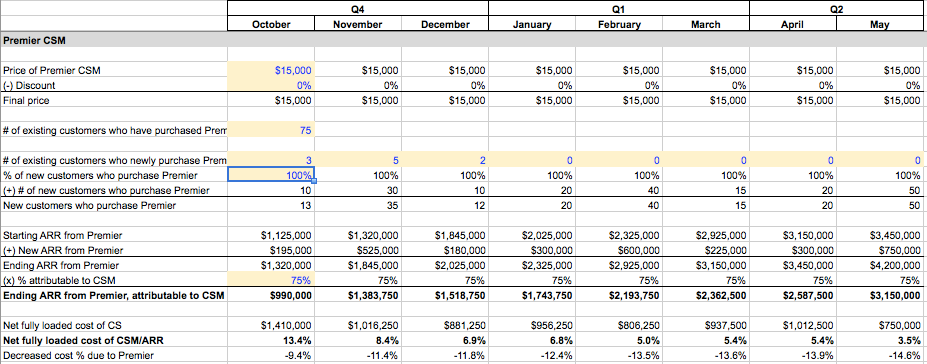Select the (+) New ARR from Premier label

(x=63, y=250)
